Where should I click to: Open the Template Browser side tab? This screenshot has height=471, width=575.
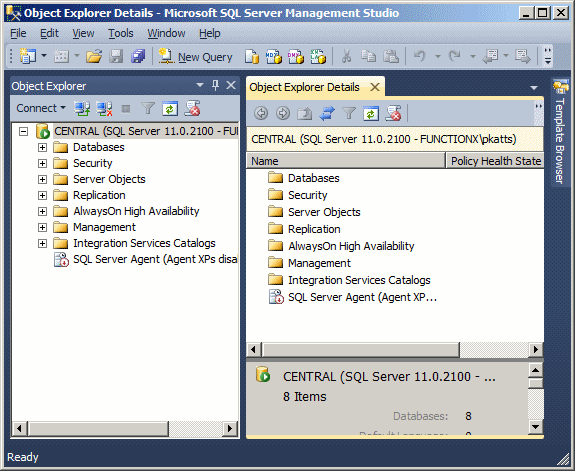point(560,131)
